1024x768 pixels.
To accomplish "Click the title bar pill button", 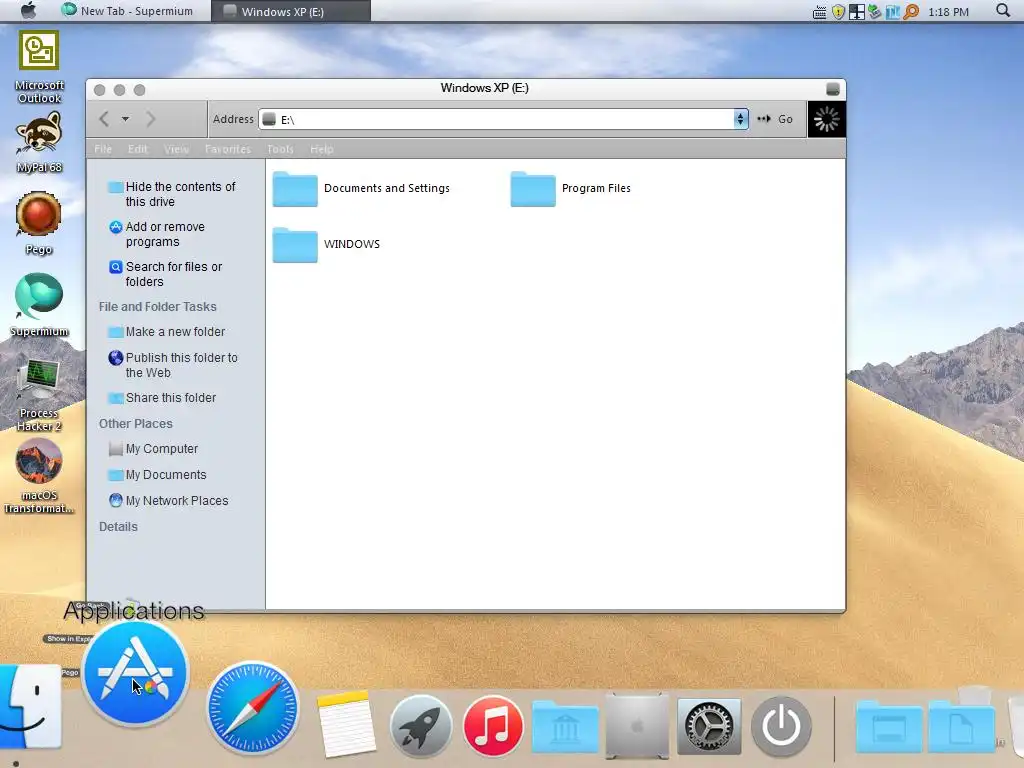I will (833, 89).
